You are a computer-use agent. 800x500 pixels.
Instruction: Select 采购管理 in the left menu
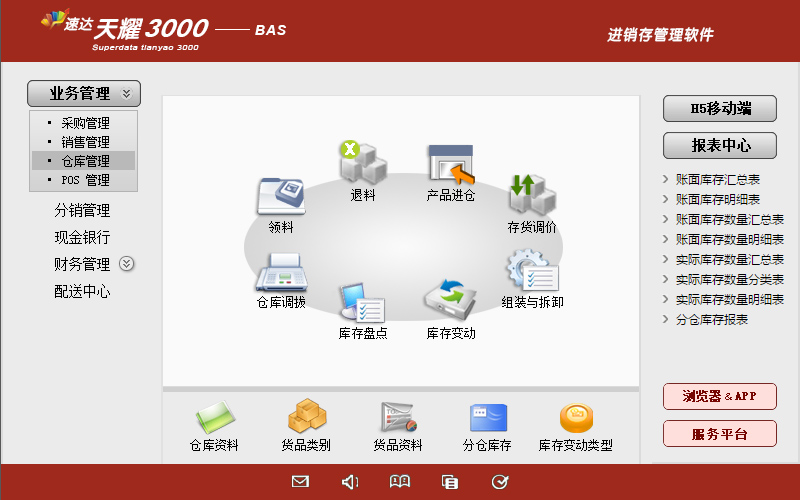pyautogui.click(x=85, y=124)
